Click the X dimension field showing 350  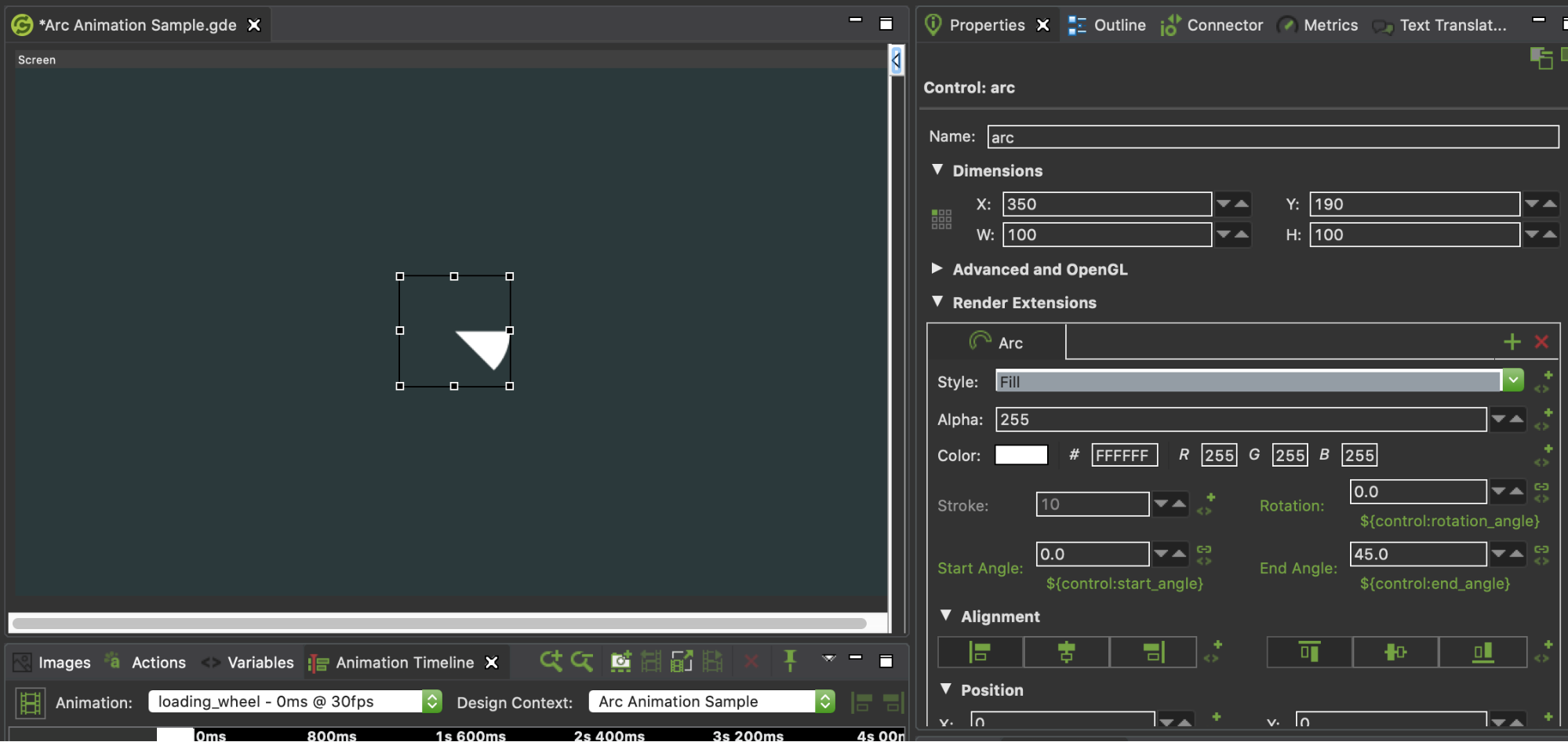[x=1107, y=204]
